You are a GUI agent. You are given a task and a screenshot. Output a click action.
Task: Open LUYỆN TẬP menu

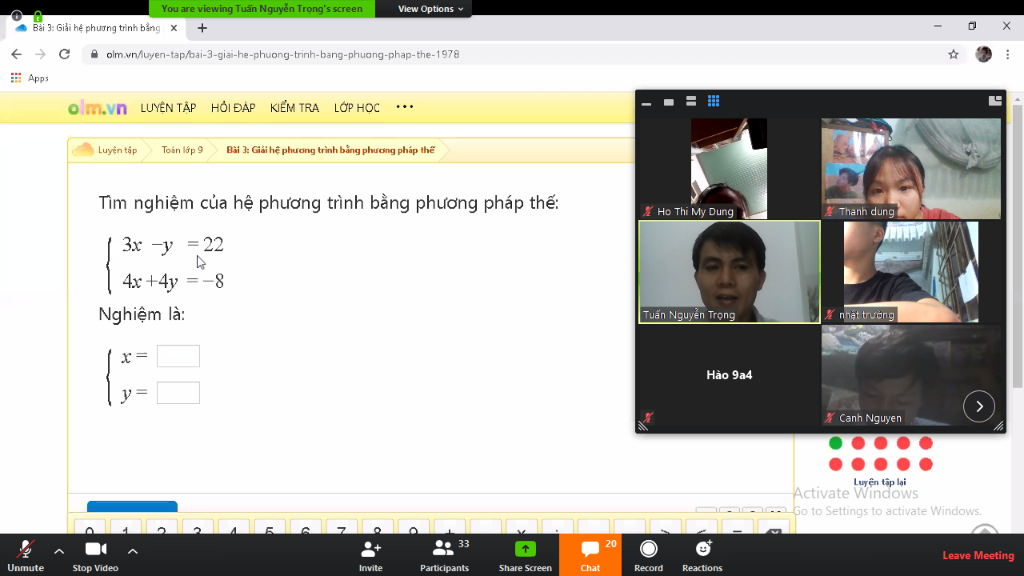pos(168,108)
